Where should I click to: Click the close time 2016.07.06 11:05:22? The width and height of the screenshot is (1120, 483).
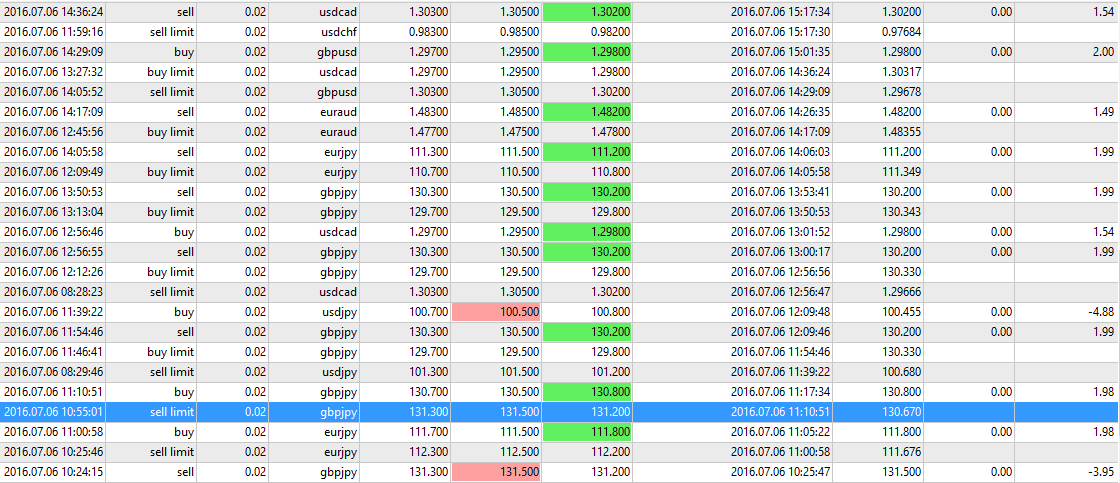778,432
